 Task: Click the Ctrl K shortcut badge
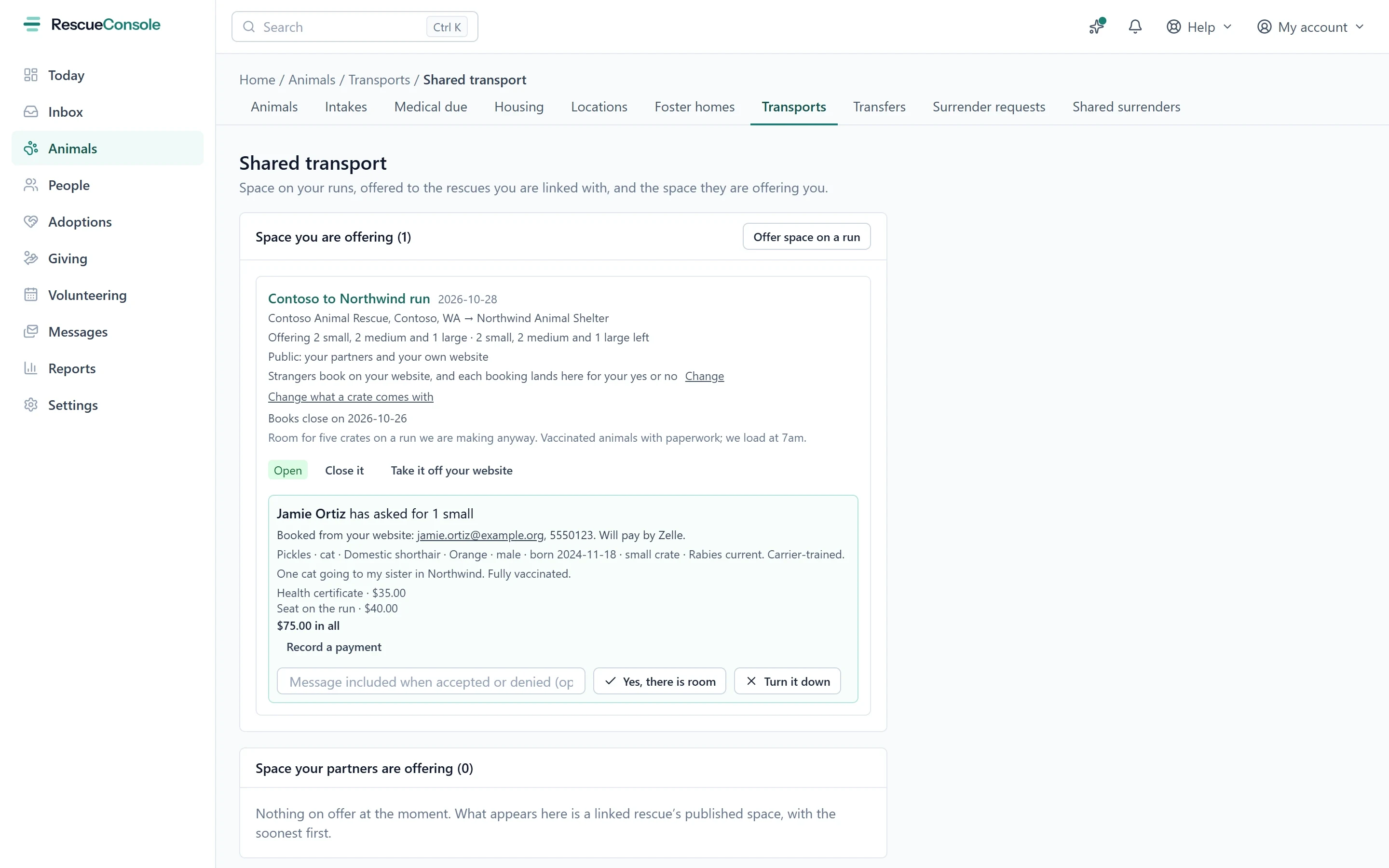coord(447,27)
